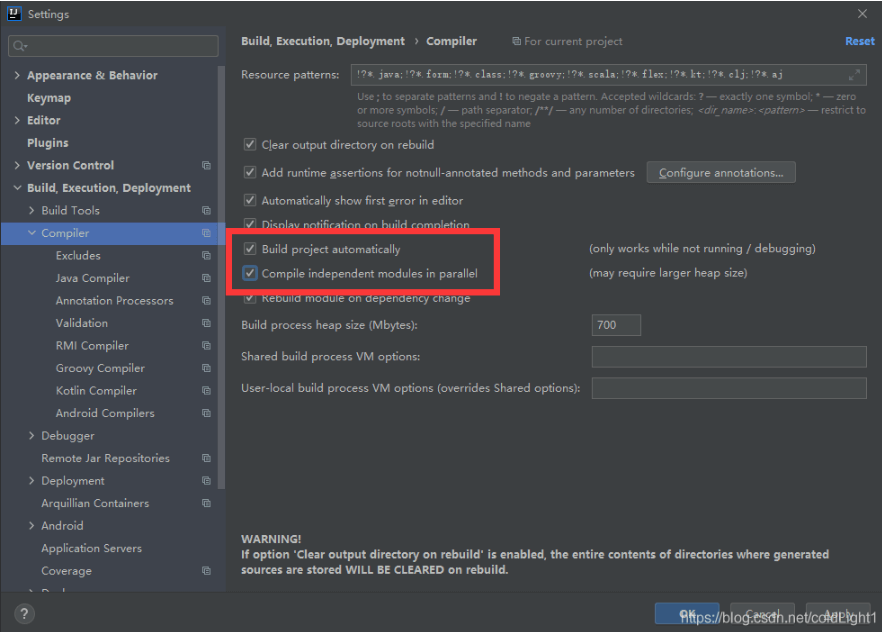Screen dimensions: 882x632
Task: Click the For current project copy icon
Action: [516, 41]
